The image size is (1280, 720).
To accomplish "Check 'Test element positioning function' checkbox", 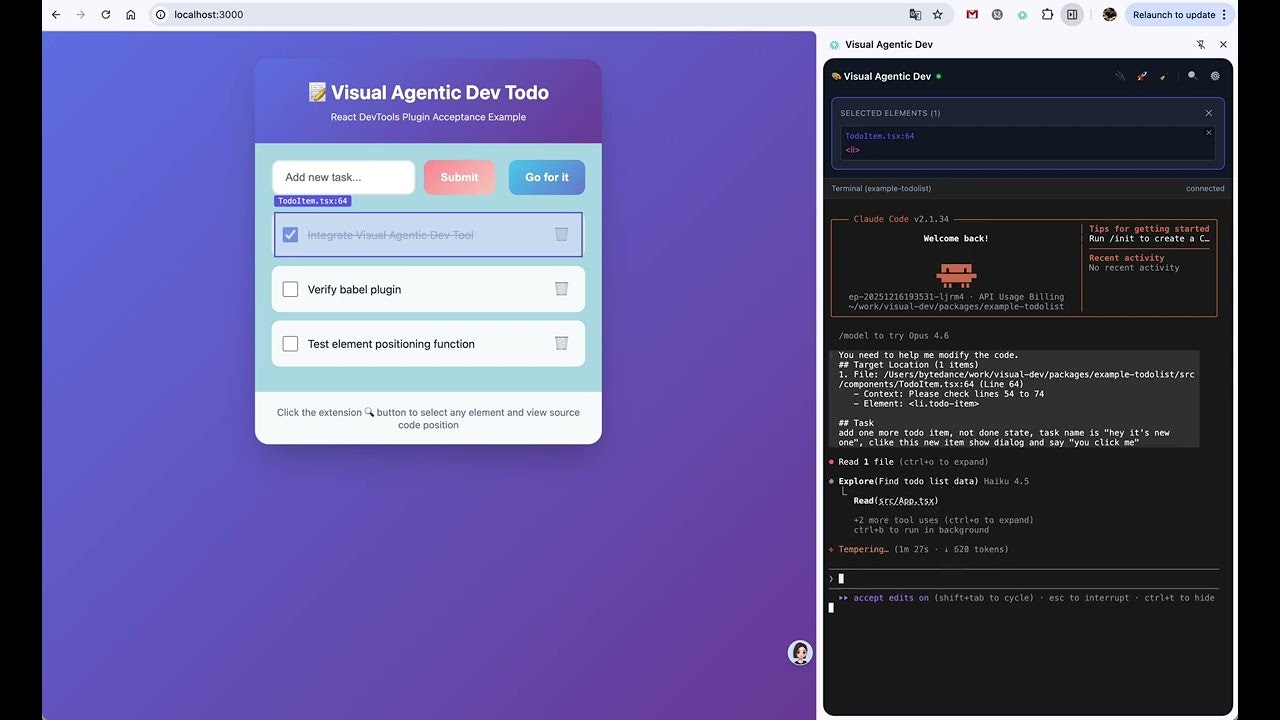I will click(x=290, y=343).
